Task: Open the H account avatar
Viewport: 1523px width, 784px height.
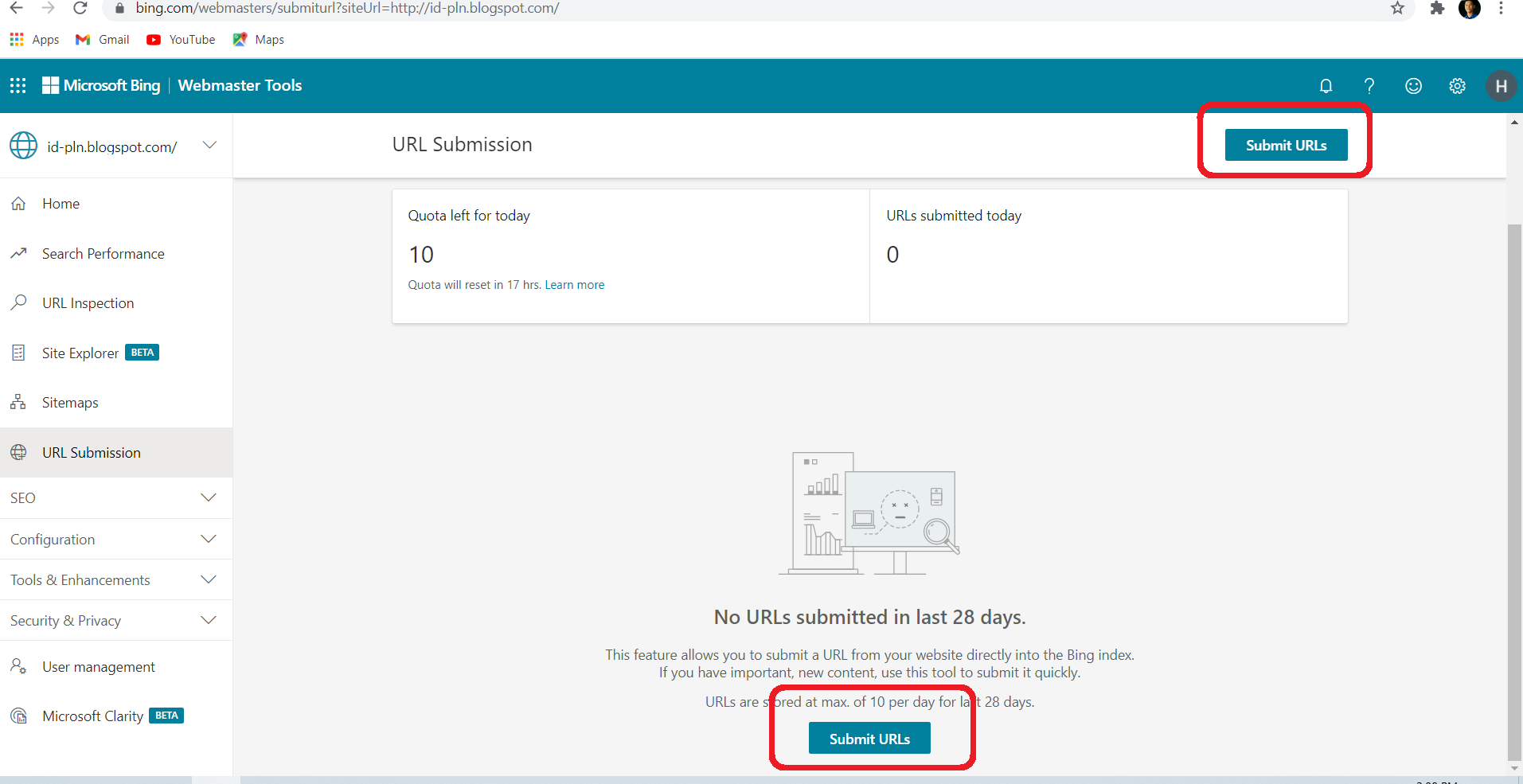Action: pos(1501,86)
